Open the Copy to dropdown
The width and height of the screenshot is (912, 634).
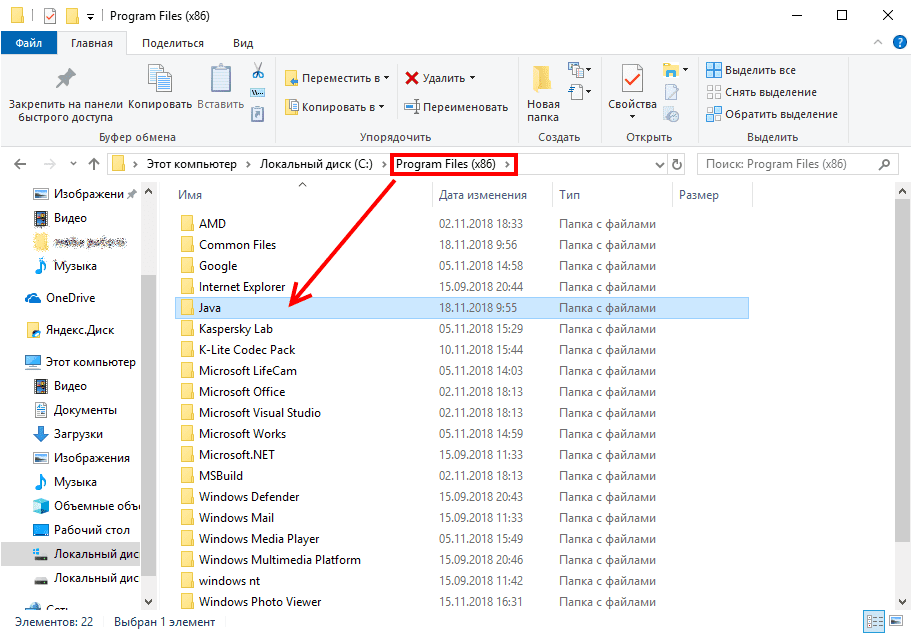click(337, 107)
